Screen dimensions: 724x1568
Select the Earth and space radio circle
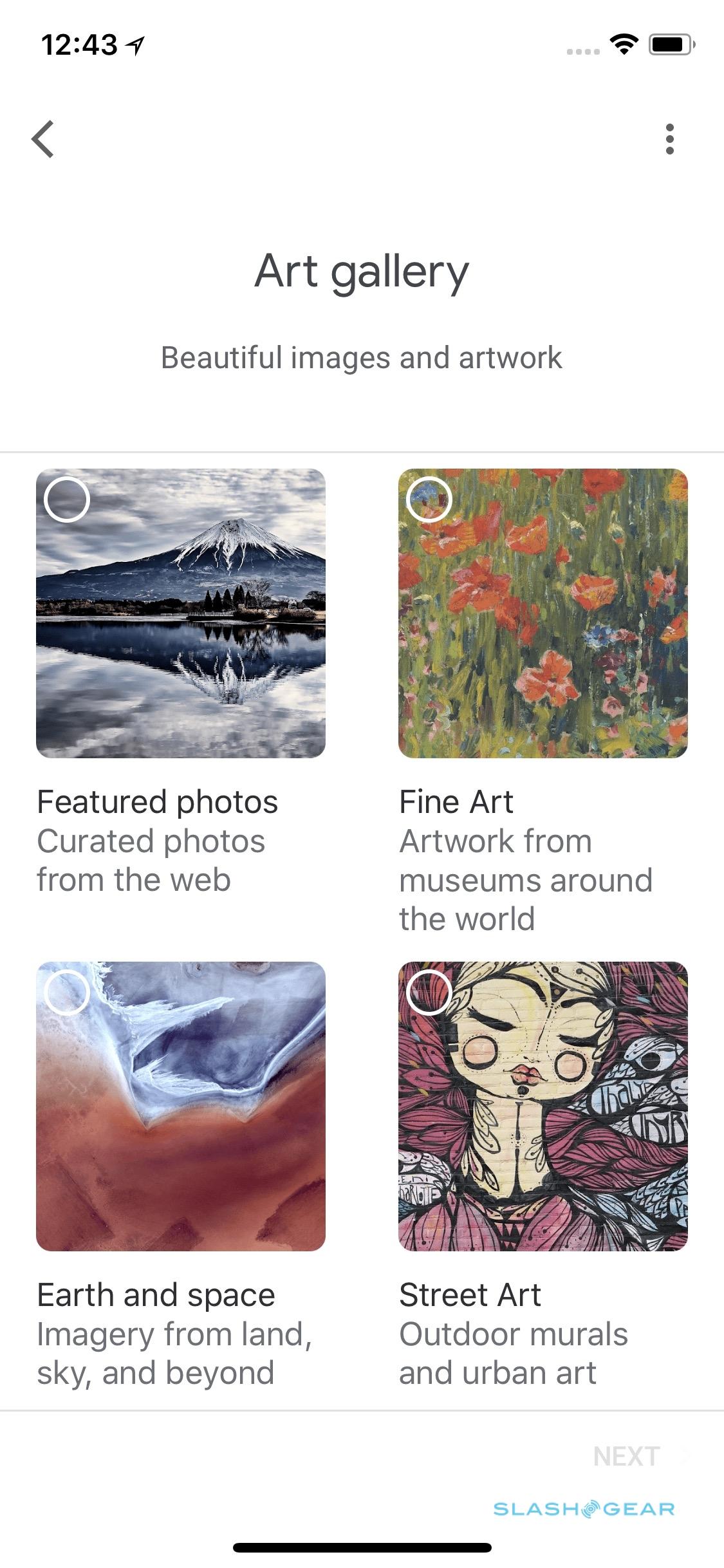67,993
